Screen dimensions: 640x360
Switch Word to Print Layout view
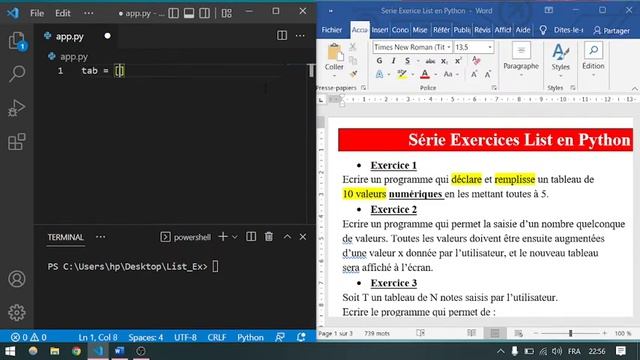click(495, 333)
